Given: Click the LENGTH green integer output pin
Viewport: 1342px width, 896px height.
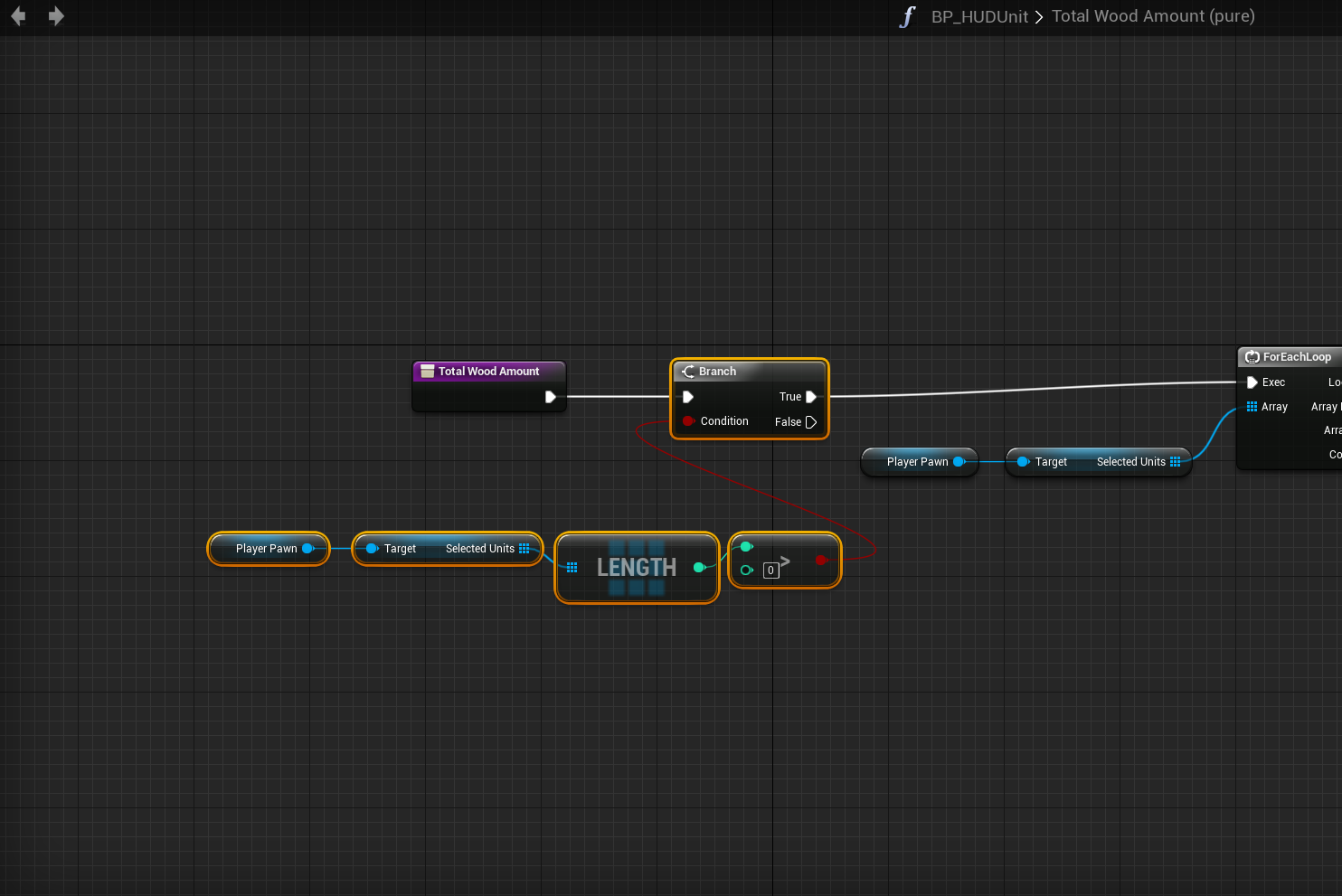Looking at the screenshot, I should 699,568.
